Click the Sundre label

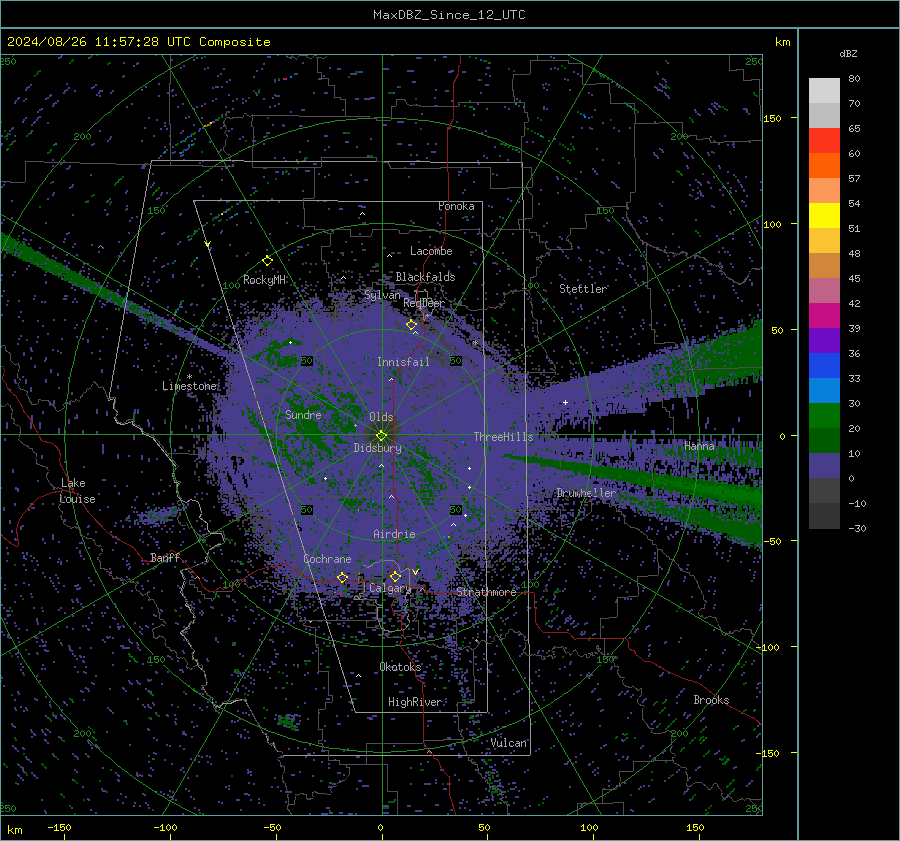click(x=303, y=414)
